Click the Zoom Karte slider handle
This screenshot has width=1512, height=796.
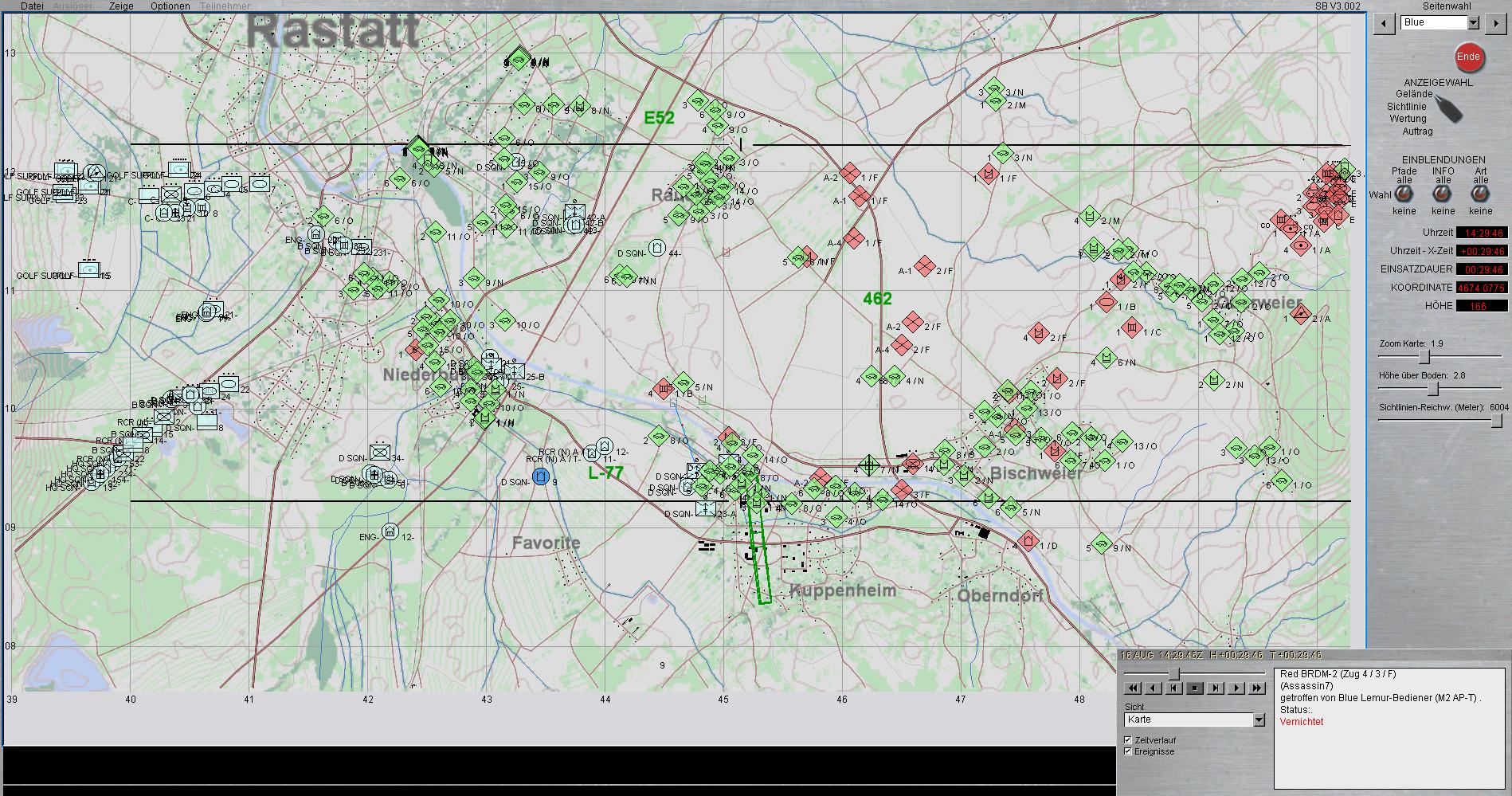tap(1424, 357)
